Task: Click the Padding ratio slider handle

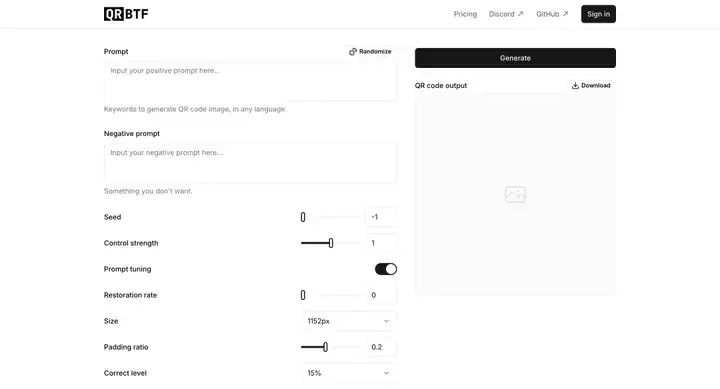Action: pos(325,347)
